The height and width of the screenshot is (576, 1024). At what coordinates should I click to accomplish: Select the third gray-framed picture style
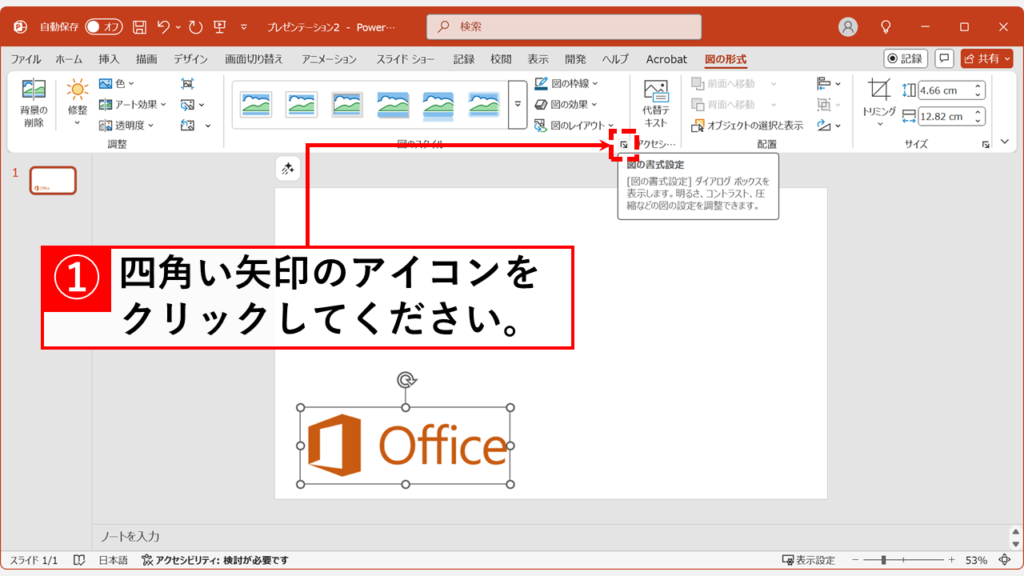(x=347, y=104)
